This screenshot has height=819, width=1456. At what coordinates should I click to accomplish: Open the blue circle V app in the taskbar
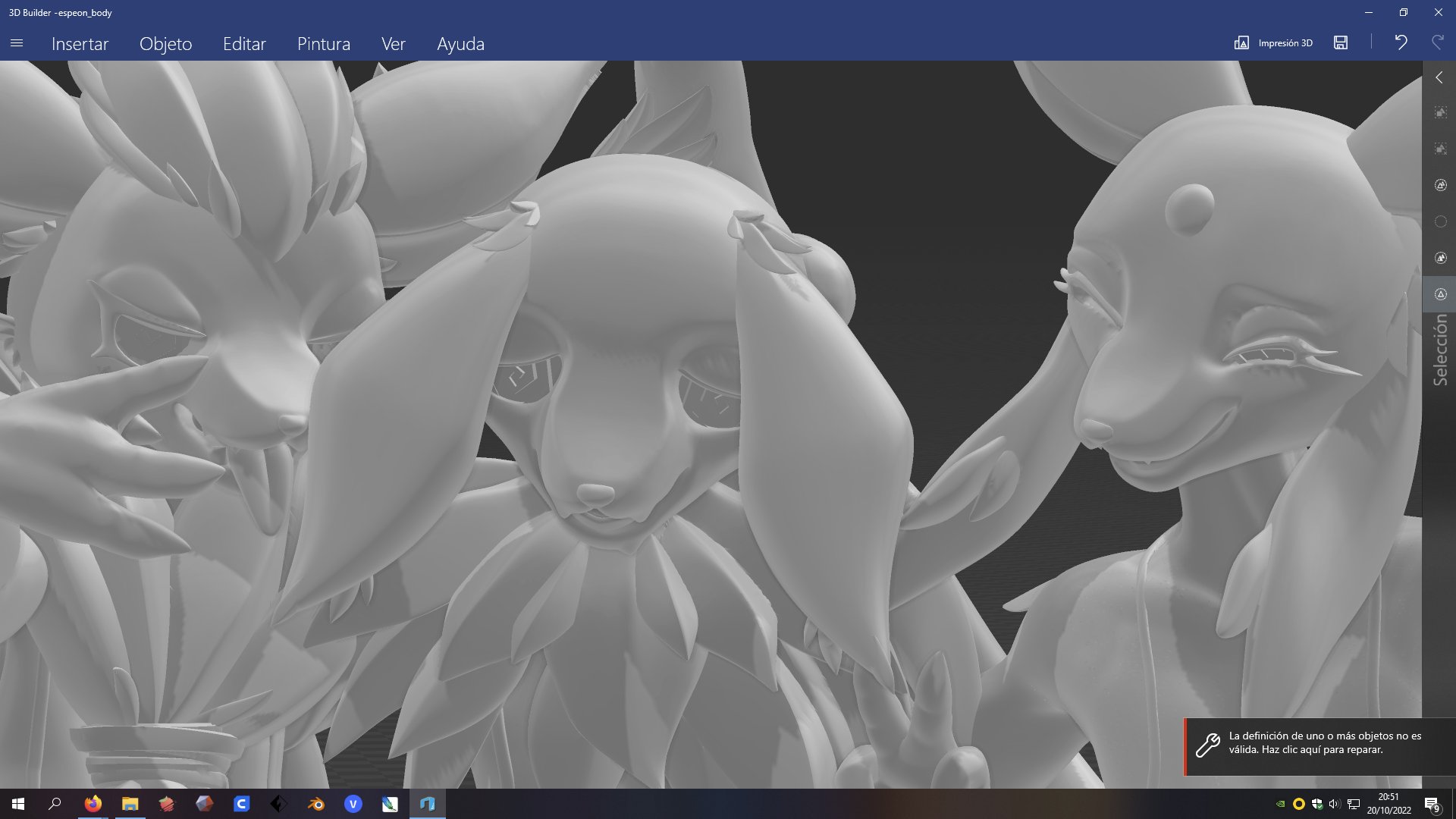click(353, 804)
